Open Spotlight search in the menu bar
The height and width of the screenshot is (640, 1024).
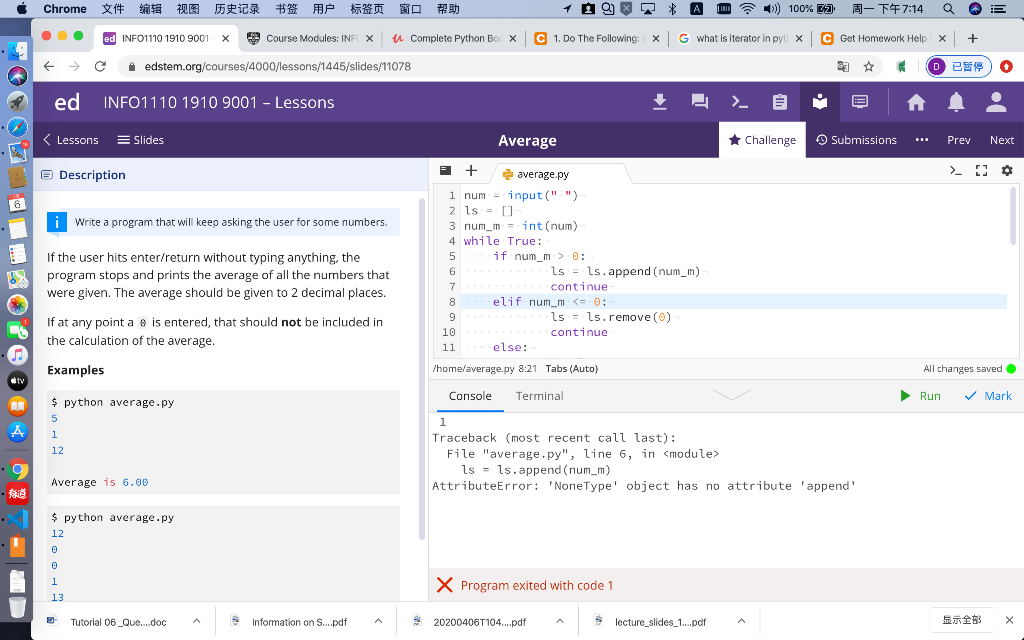(948, 8)
